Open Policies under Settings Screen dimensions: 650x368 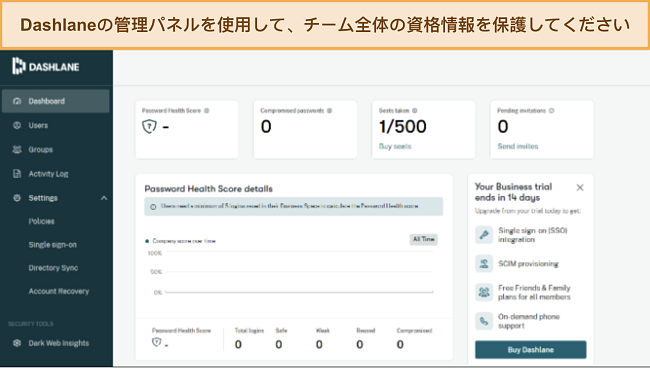41,221
